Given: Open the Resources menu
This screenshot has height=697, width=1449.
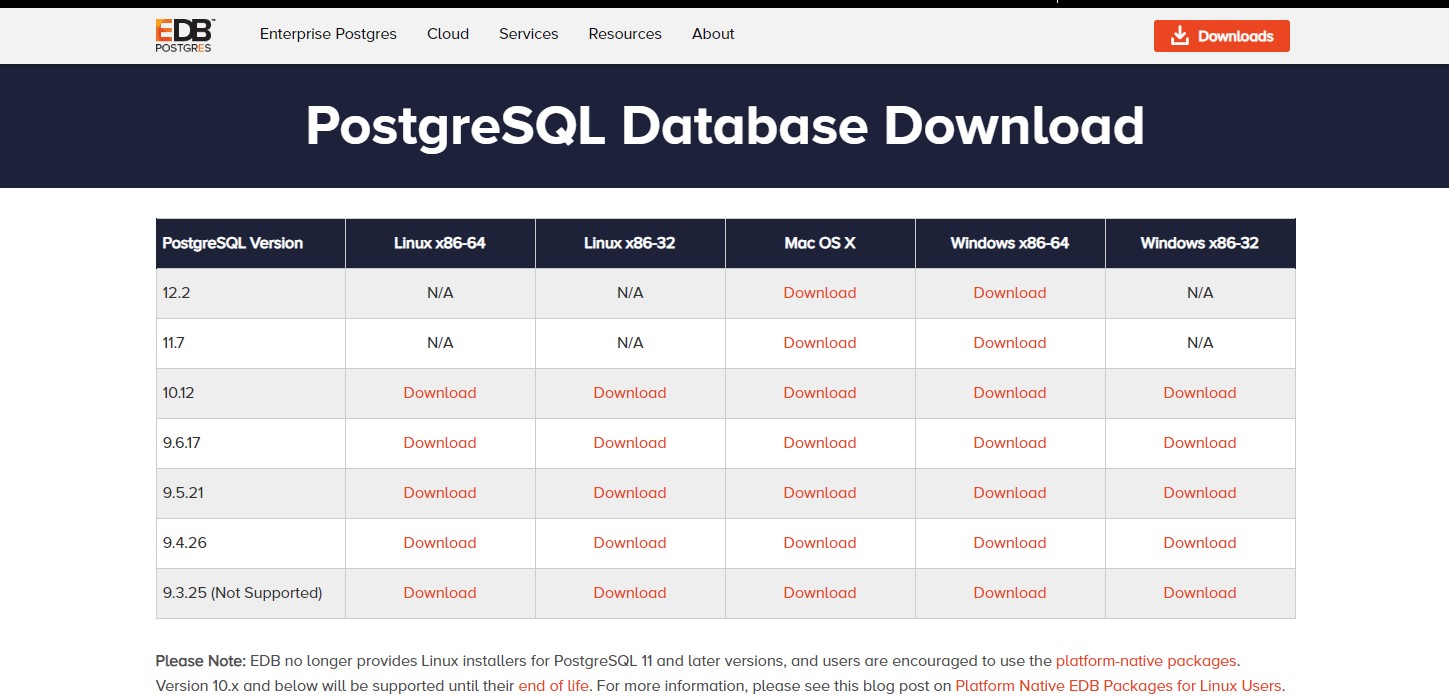Looking at the screenshot, I should pos(624,34).
